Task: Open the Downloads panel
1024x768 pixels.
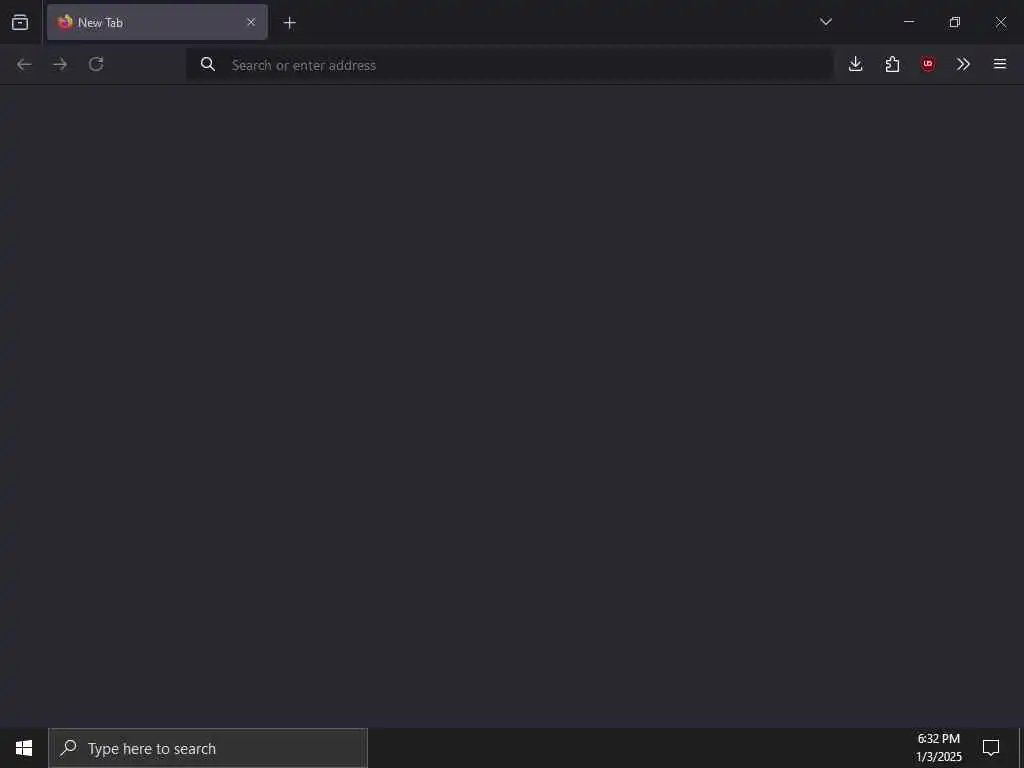Action: [856, 64]
